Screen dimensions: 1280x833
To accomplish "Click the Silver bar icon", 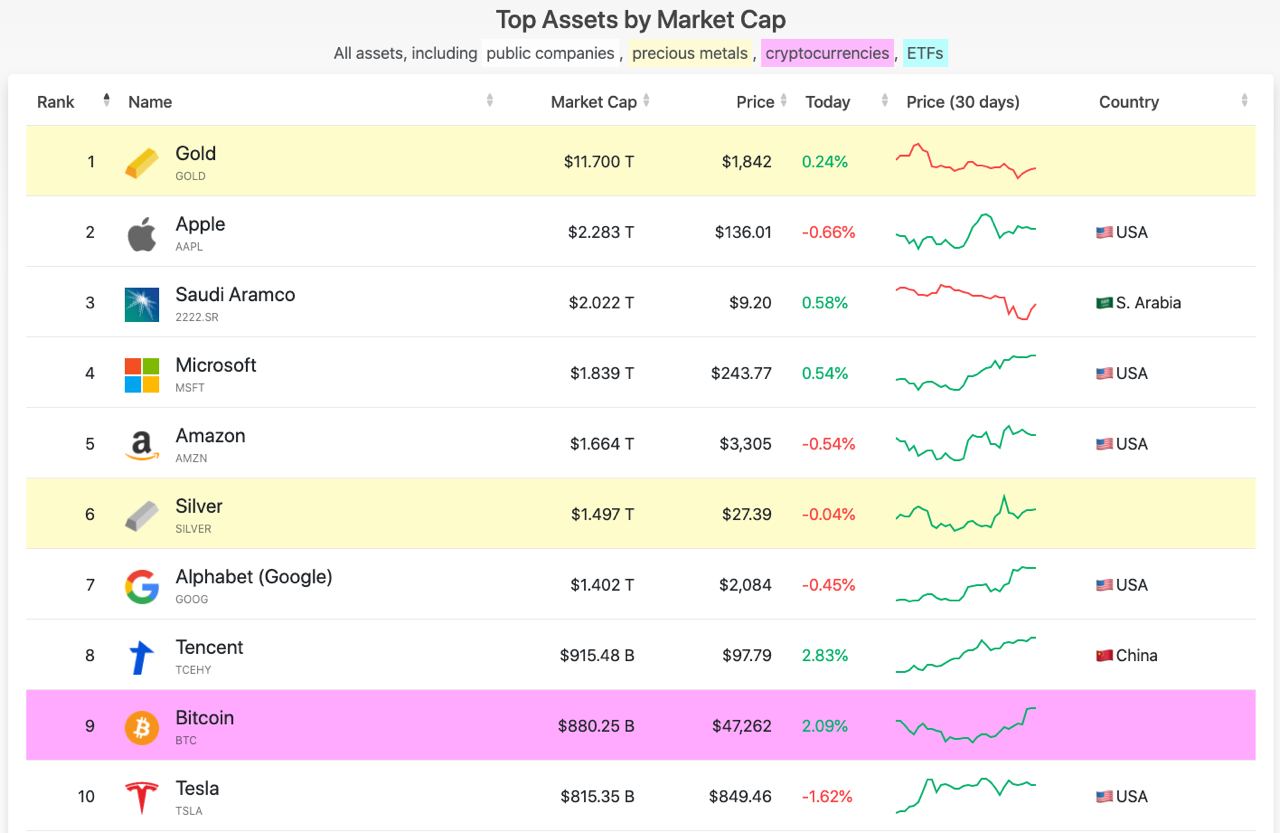I will pos(142,516).
